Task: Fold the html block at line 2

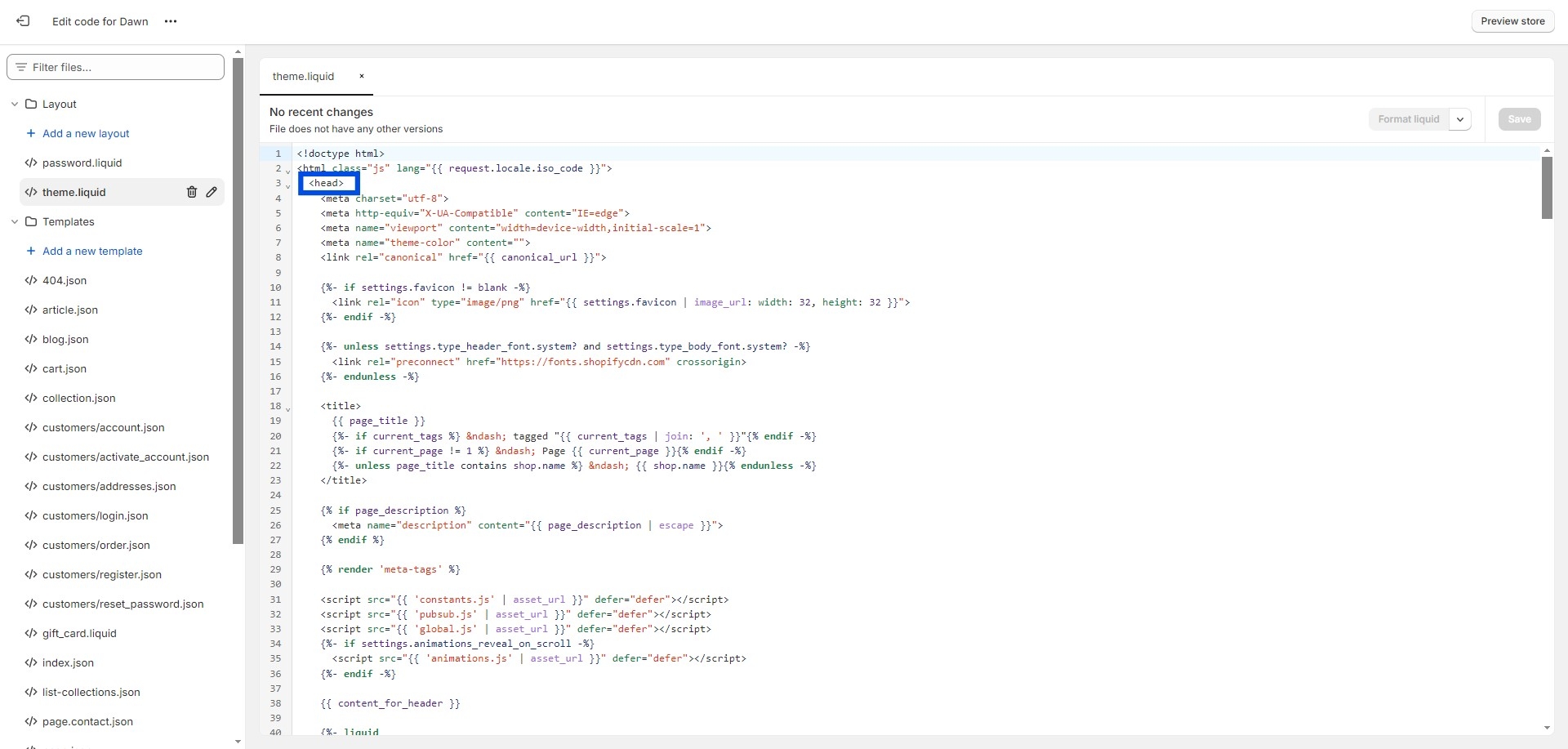Action: pyautogui.click(x=287, y=171)
